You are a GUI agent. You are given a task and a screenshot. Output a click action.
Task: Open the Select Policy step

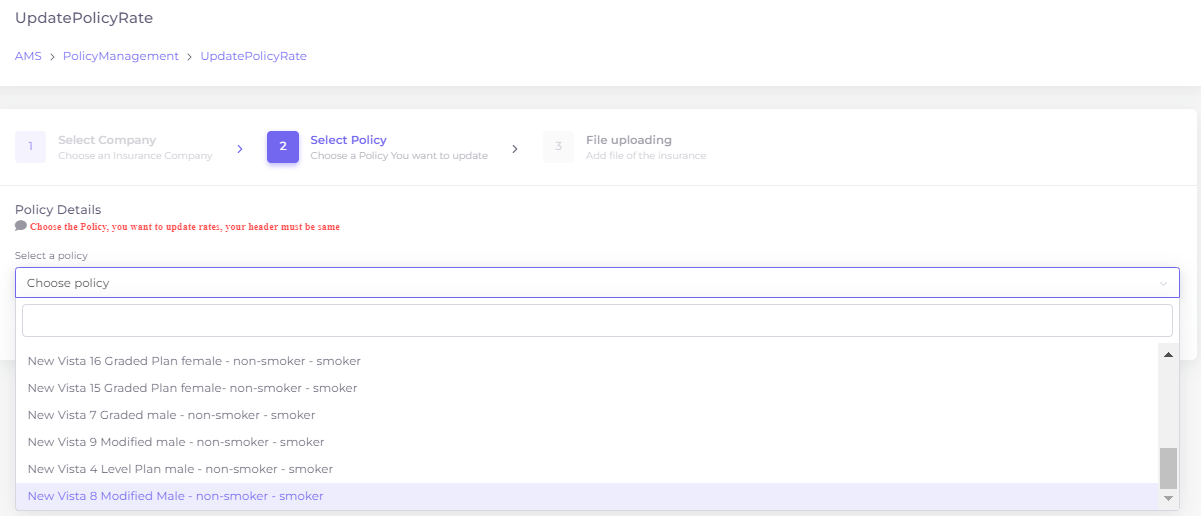tap(399, 147)
